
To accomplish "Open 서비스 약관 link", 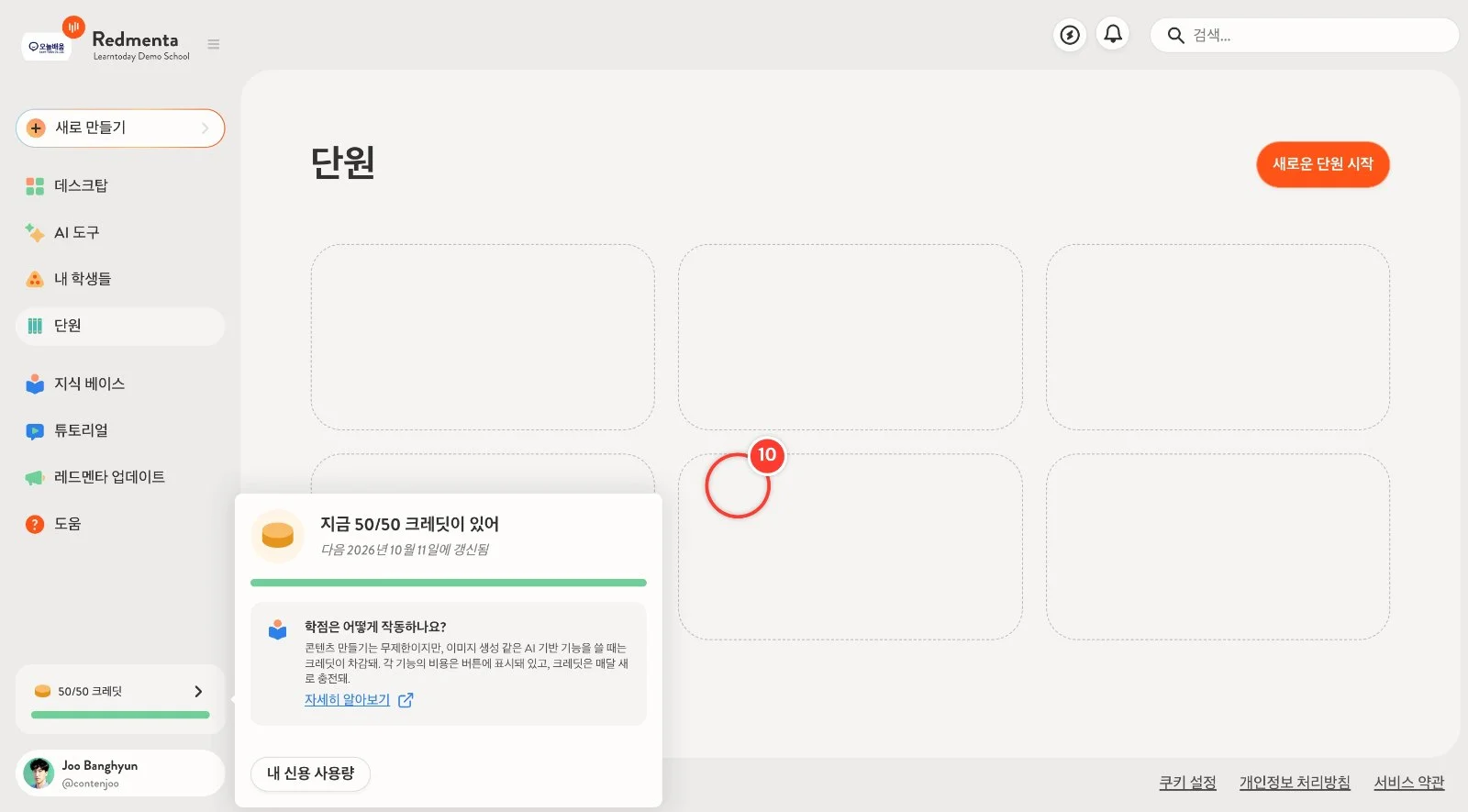I will tap(1409, 783).
